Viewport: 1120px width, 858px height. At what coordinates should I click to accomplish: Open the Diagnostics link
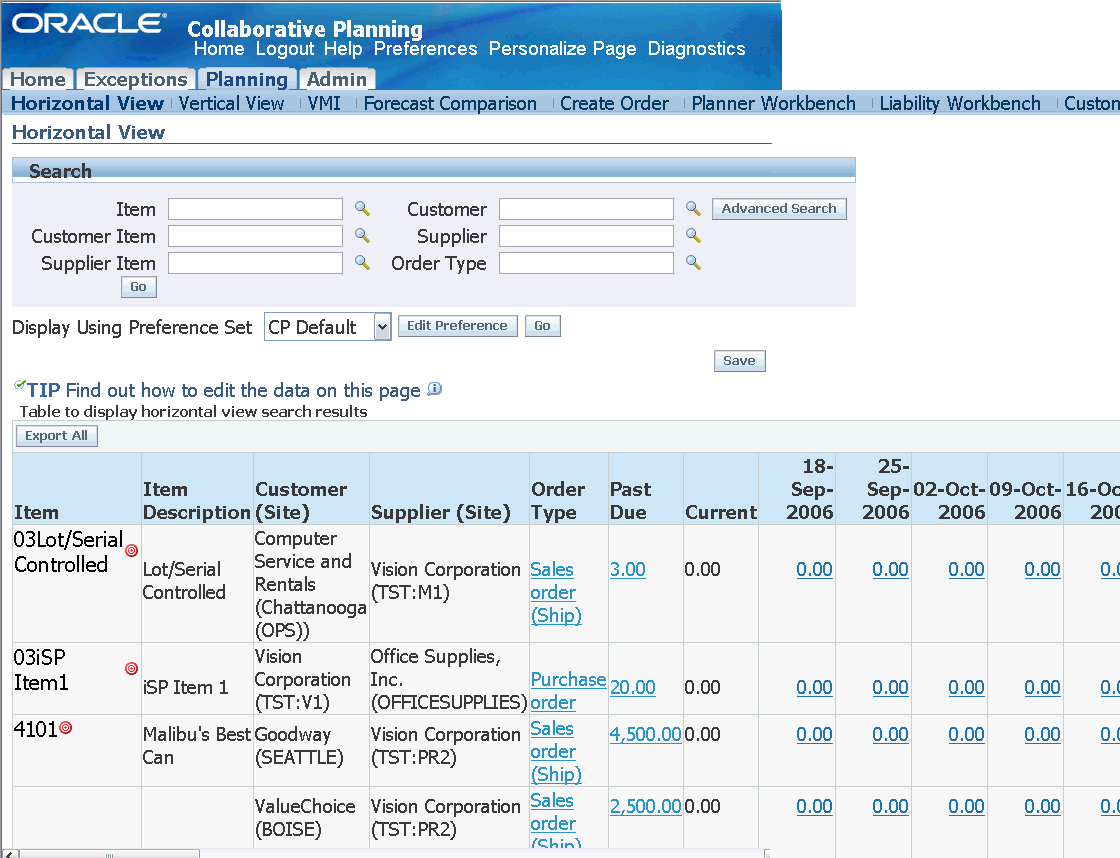[x=696, y=49]
